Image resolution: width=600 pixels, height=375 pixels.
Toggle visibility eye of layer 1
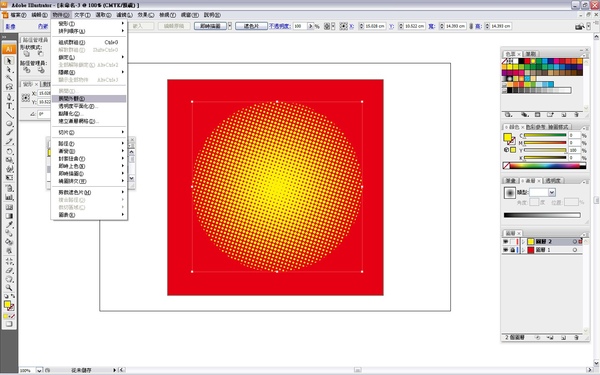[505, 250]
